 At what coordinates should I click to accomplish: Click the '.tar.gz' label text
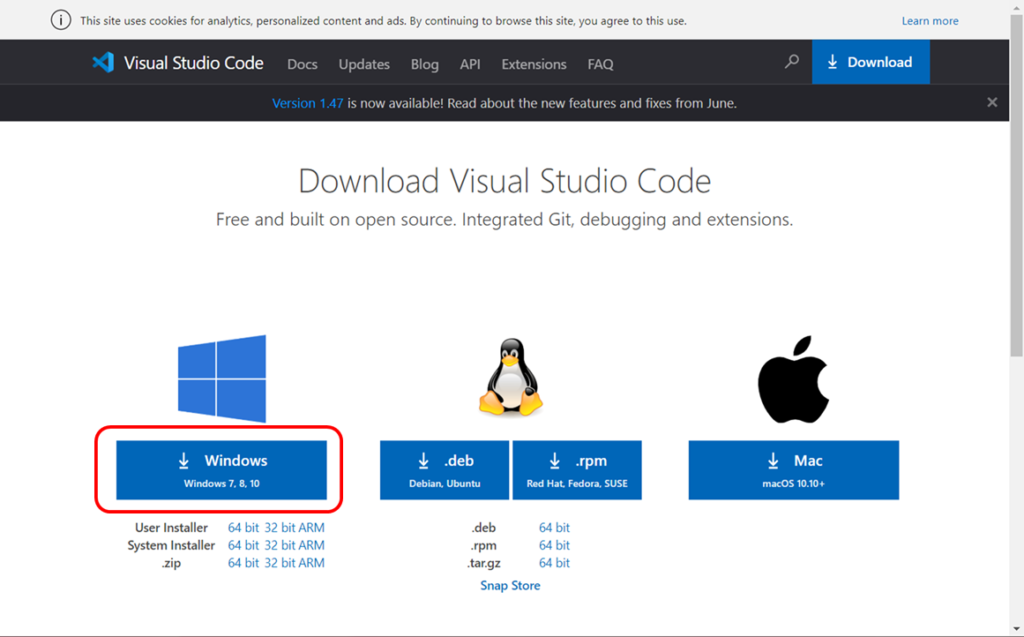pyautogui.click(x=484, y=563)
